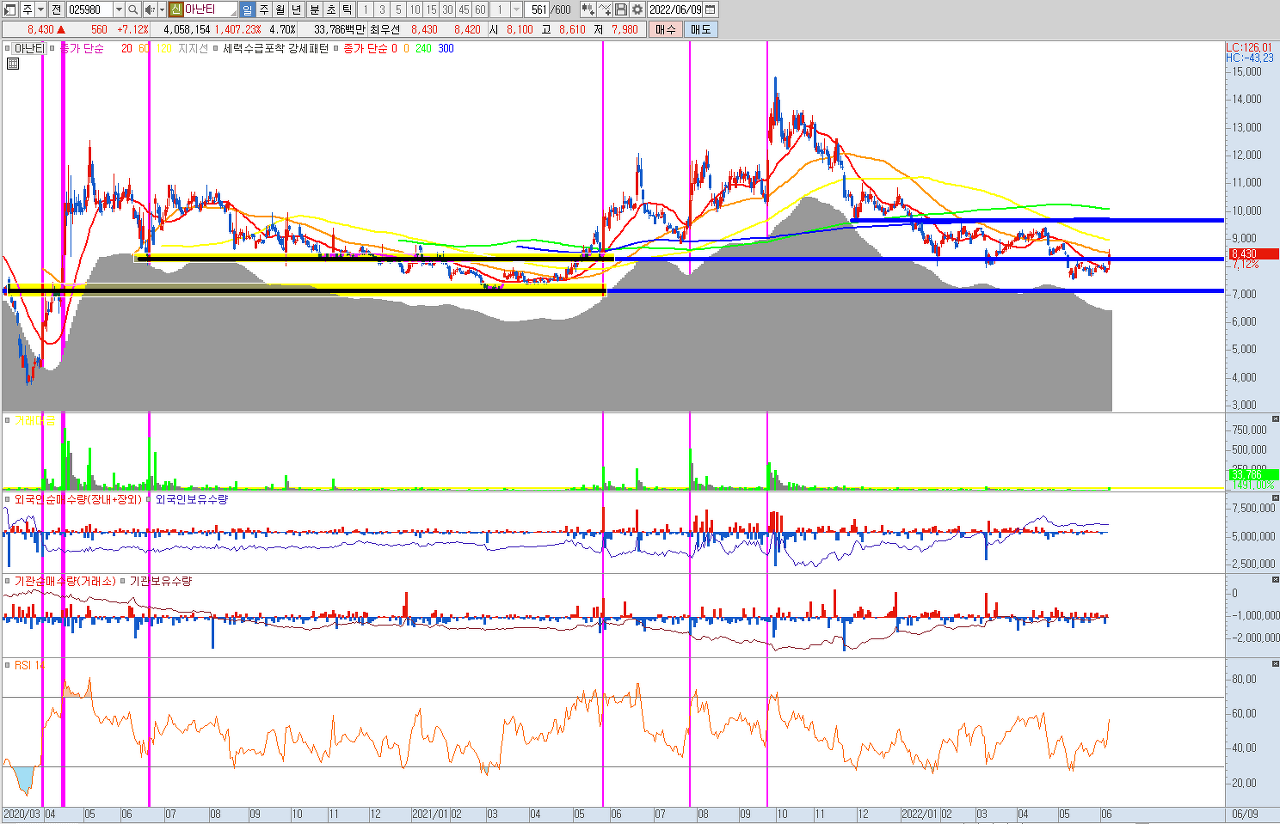Click the date field 2022/06/09
This screenshot has height=824, width=1280.
point(676,9)
